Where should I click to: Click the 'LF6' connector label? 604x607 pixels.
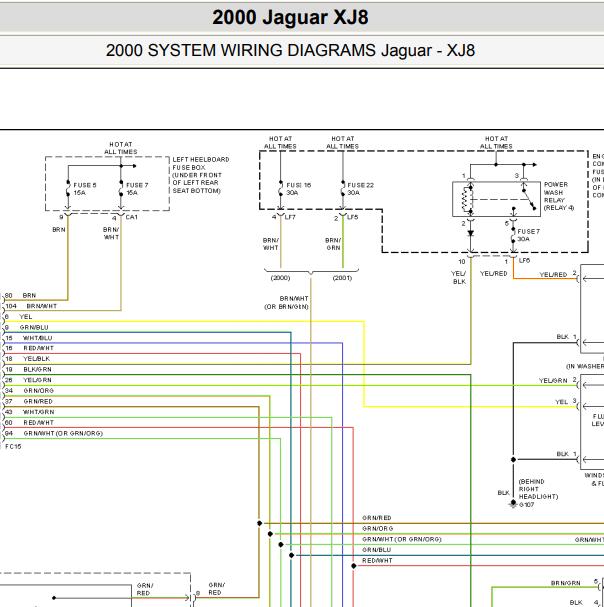coord(524,261)
